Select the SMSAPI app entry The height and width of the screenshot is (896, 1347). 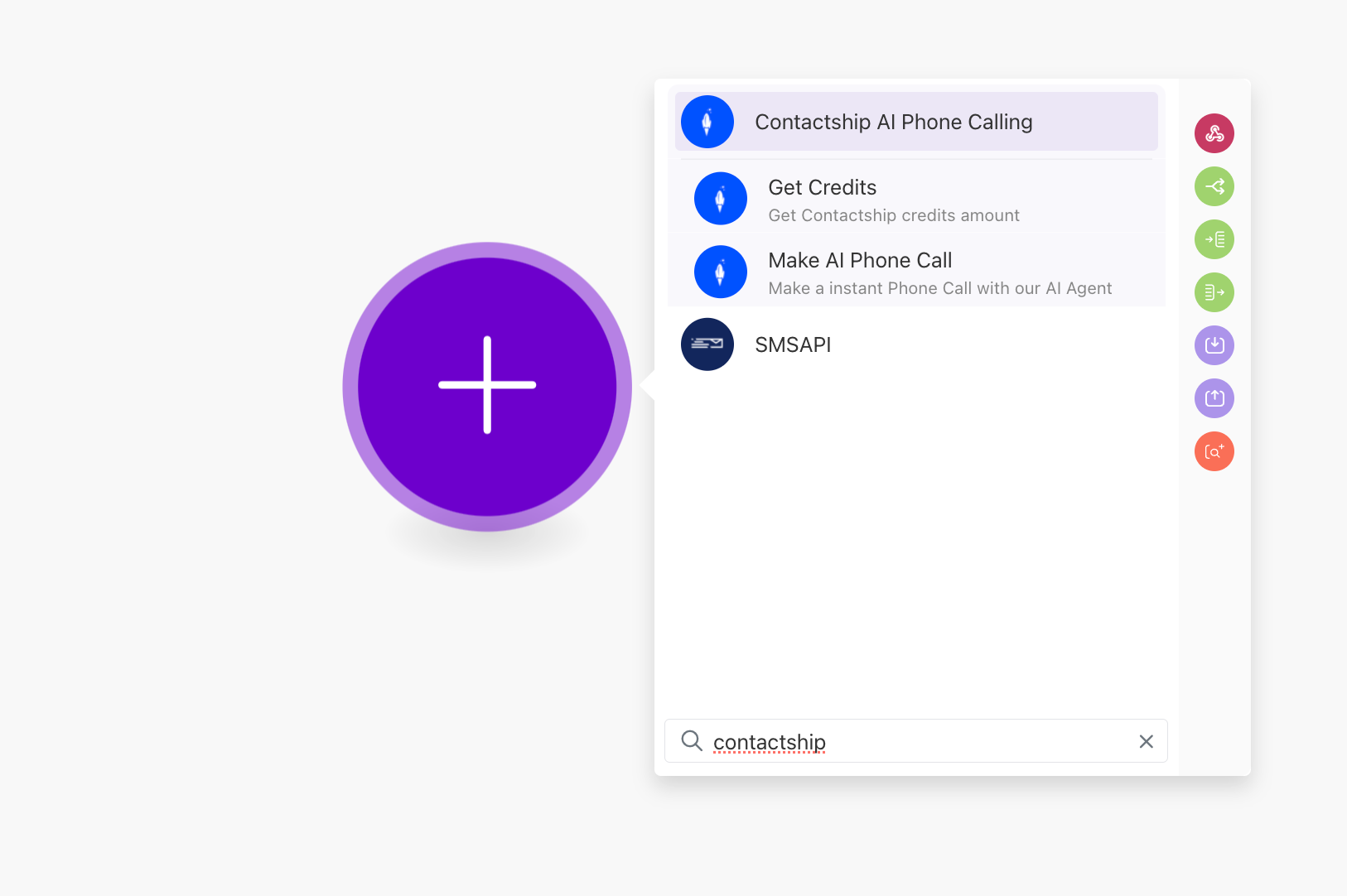pyautogui.click(x=916, y=344)
